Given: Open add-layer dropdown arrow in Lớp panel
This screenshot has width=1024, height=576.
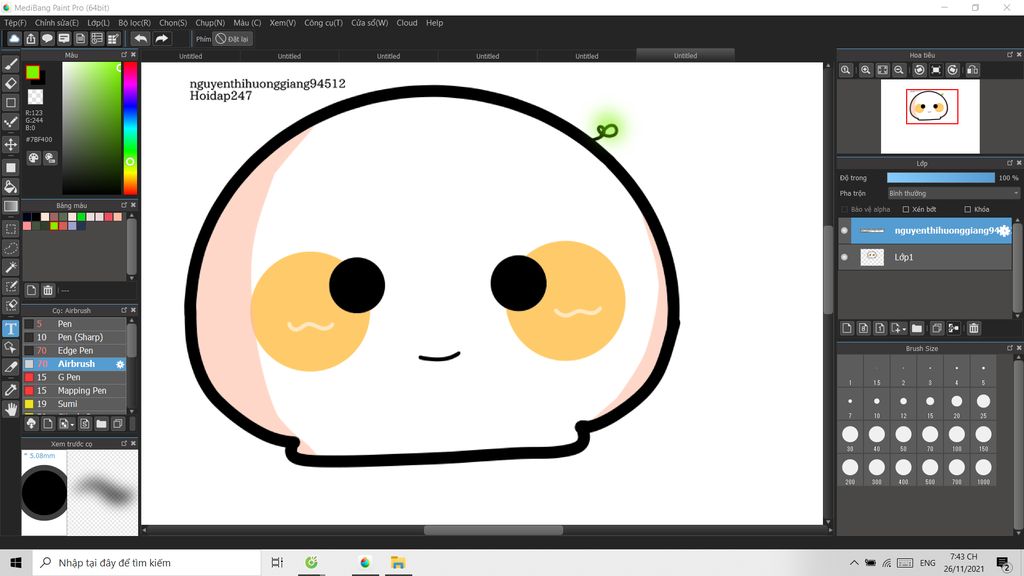Looking at the screenshot, I should (x=899, y=328).
